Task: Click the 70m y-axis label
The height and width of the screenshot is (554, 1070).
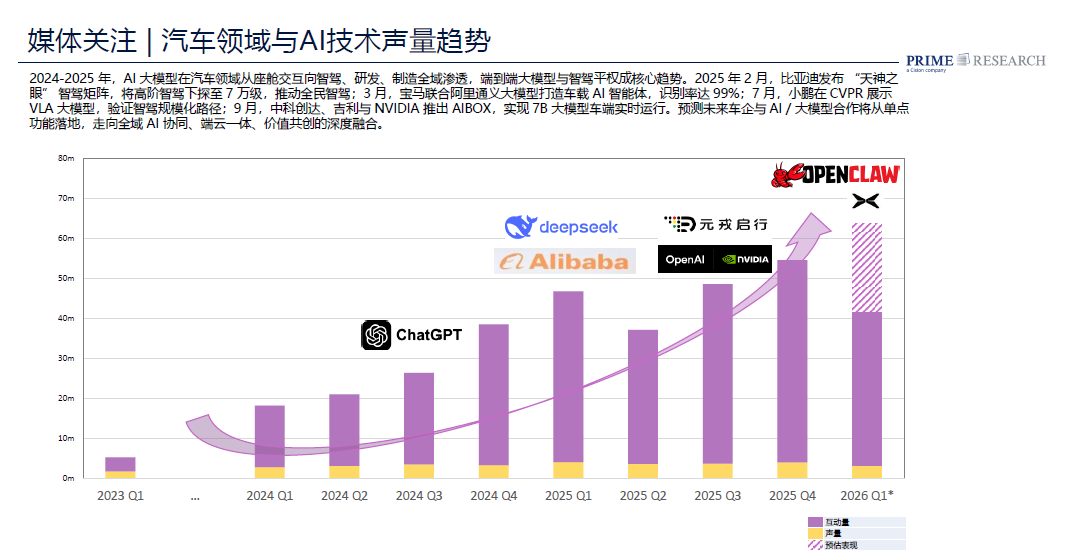Action: 66,199
